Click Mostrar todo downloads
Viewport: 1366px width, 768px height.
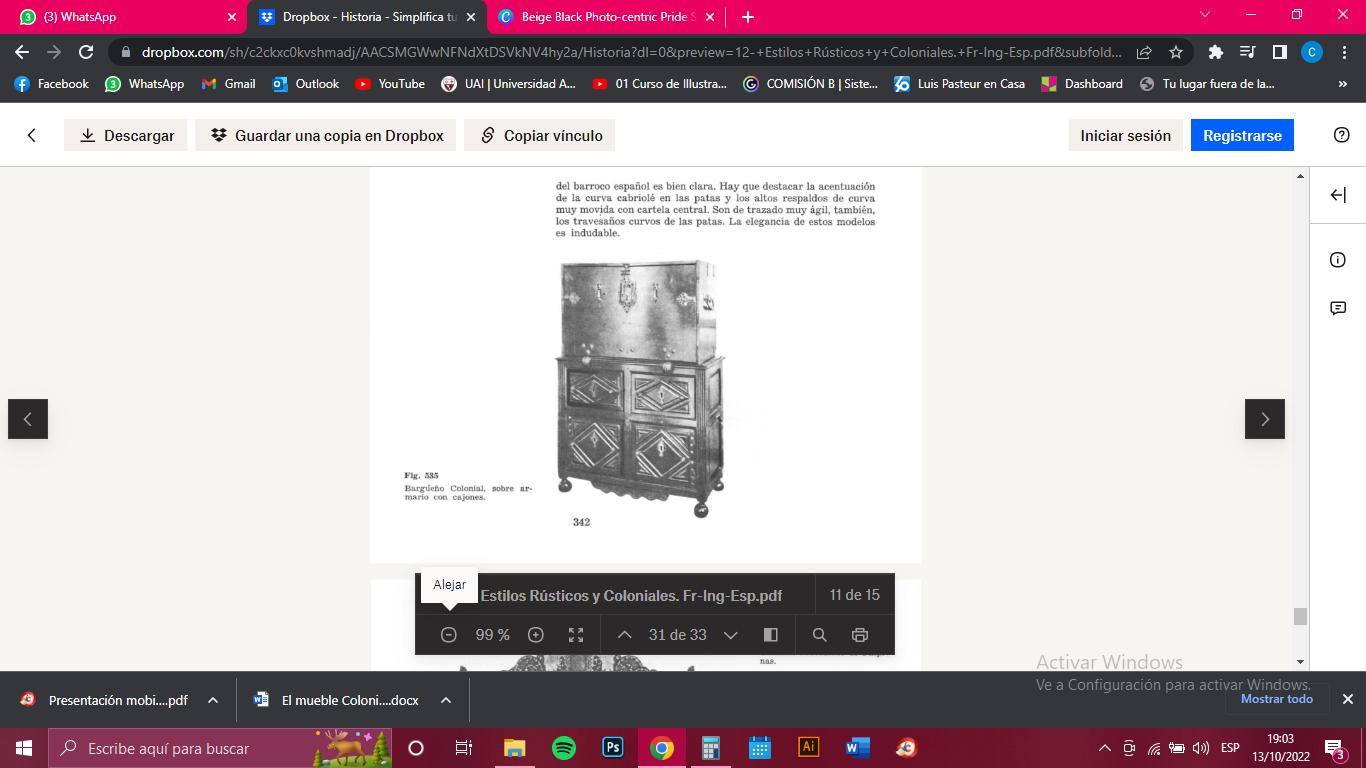pos(1277,699)
